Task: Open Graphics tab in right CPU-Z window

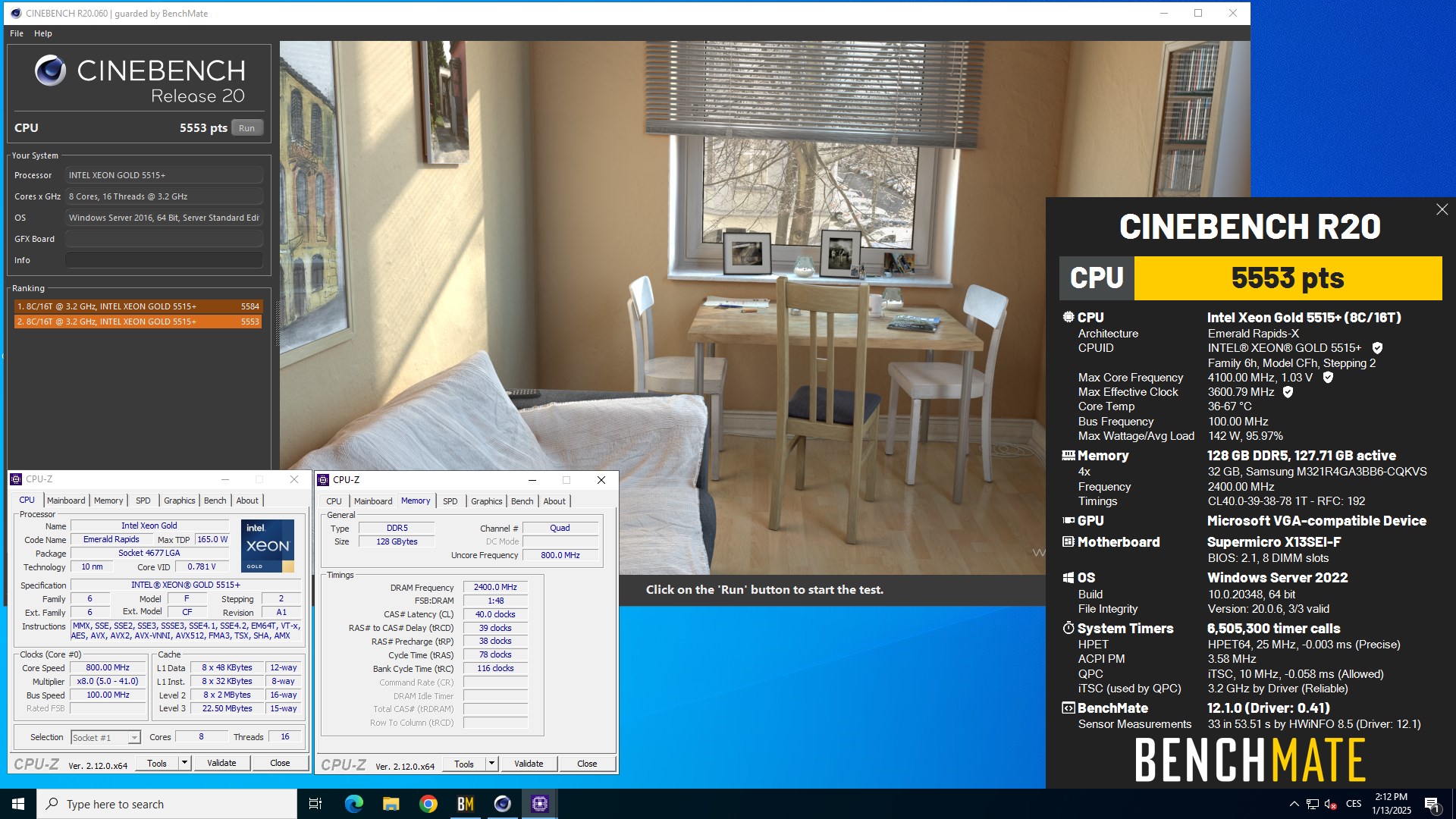Action: pos(487,501)
